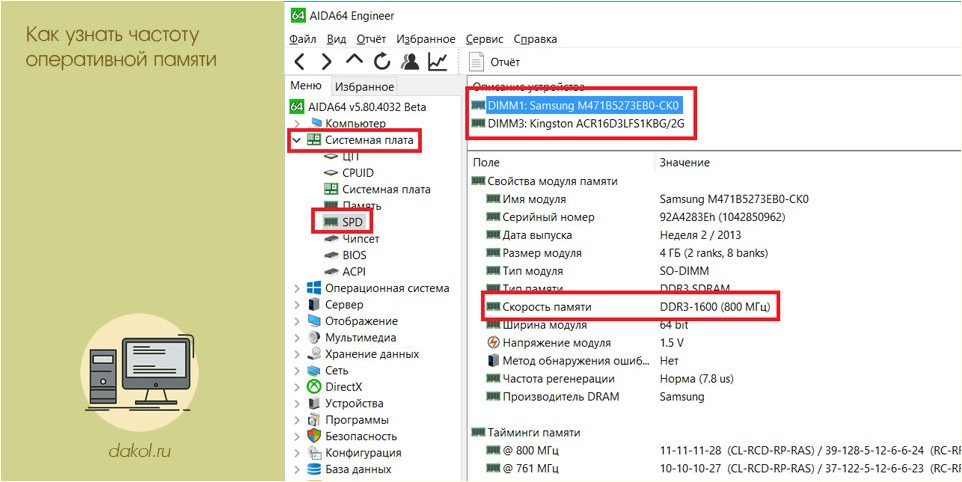Screen dimensions: 962x482
Task: Go forward with the right arrow button
Action: pos(326,61)
